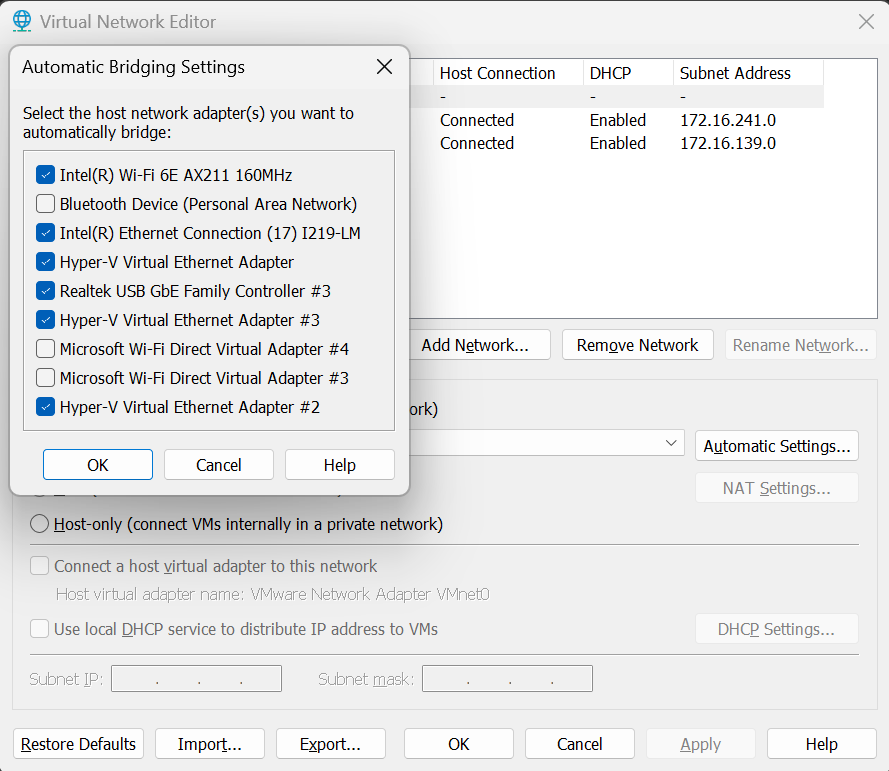Click the Host Connection column header
Screen dimensions: 889x771
tap(509, 73)
